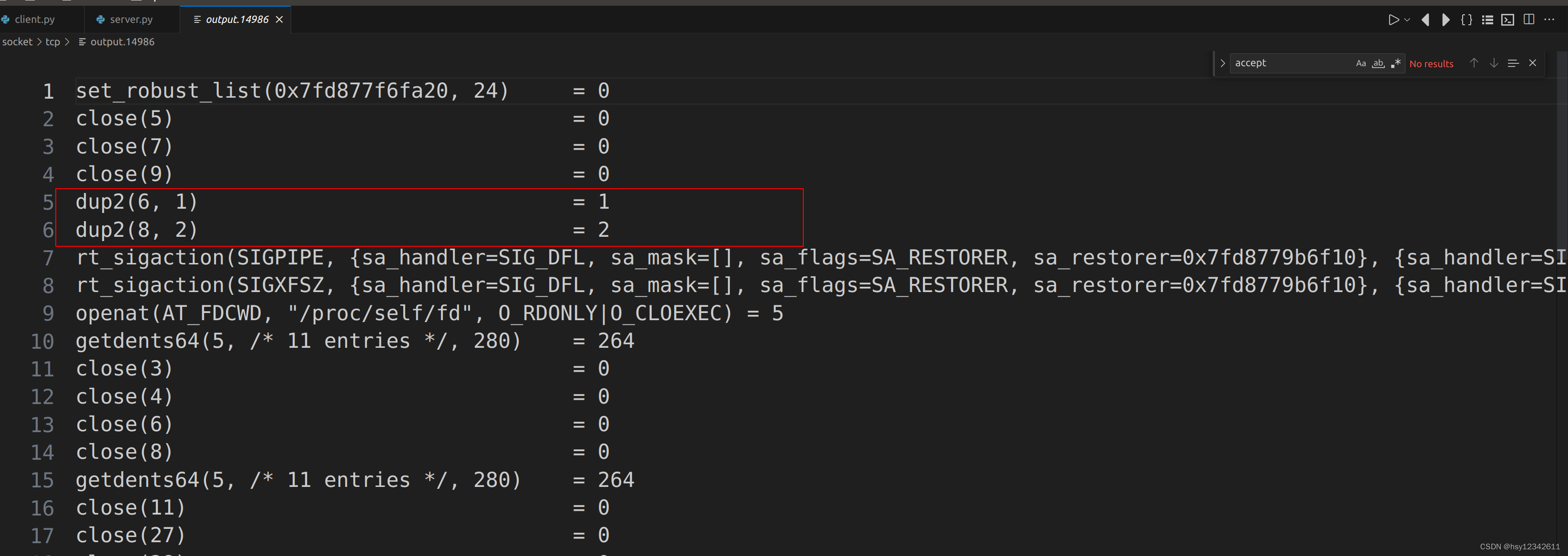The image size is (1568, 556).
Task: Click the curly braces toolbar icon
Action: (1466, 20)
